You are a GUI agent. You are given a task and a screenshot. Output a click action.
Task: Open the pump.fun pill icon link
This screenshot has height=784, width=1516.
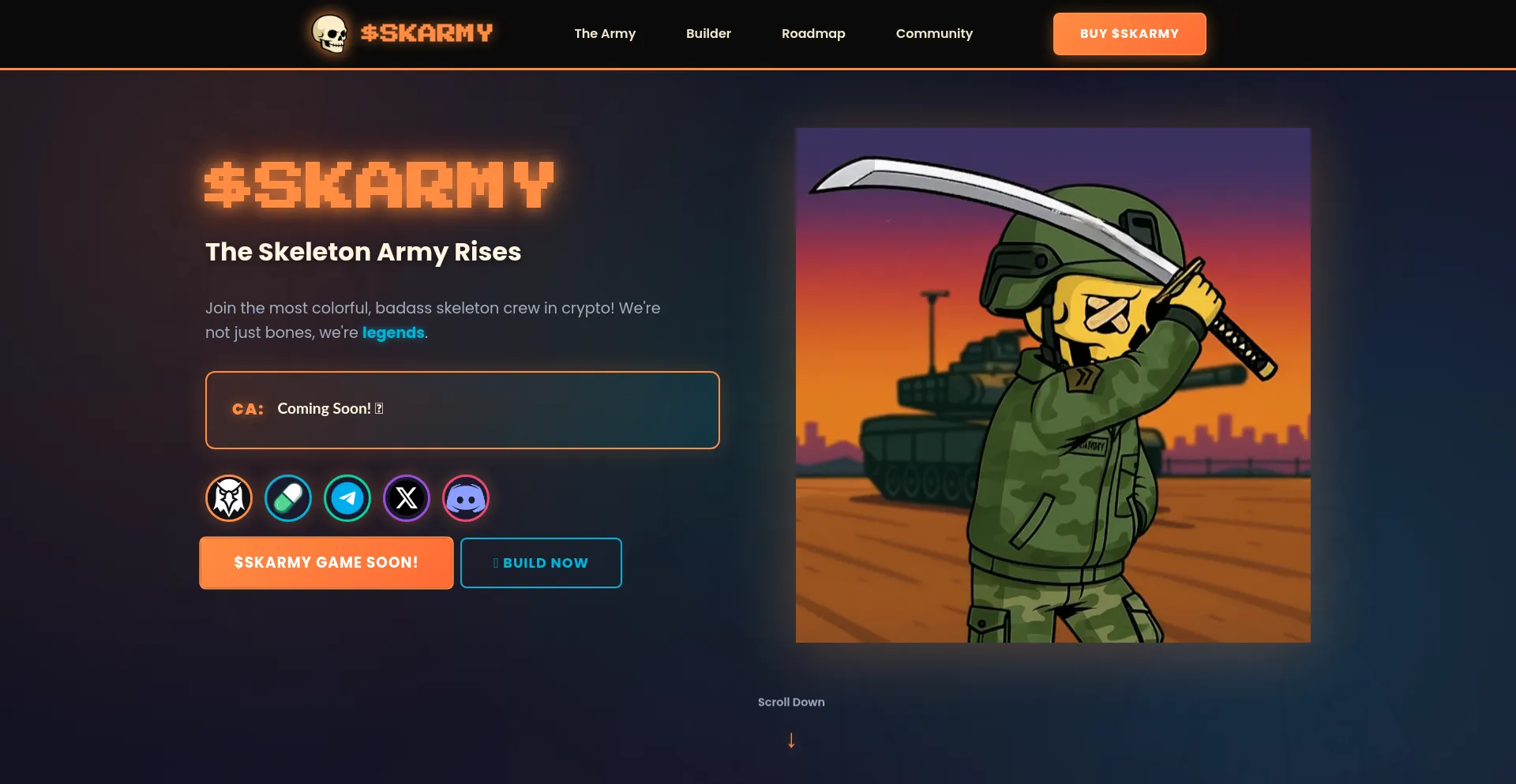click(x=288, y=498)
